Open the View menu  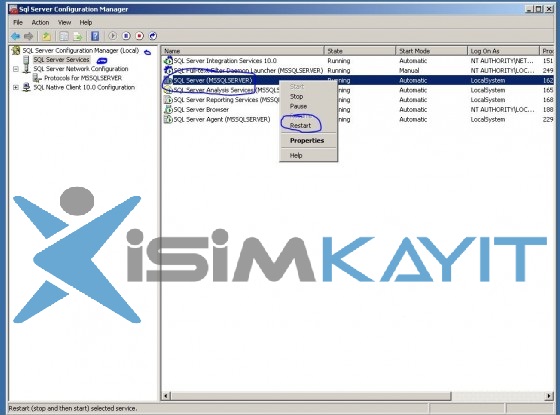(65, 22)
